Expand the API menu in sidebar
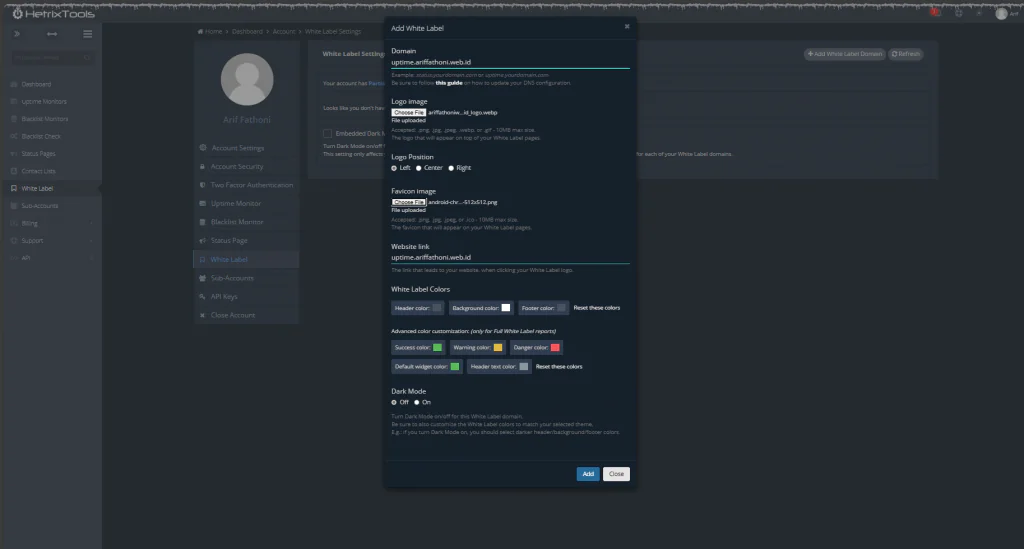This screenshot has width=1024, height=549. point(51,258)
